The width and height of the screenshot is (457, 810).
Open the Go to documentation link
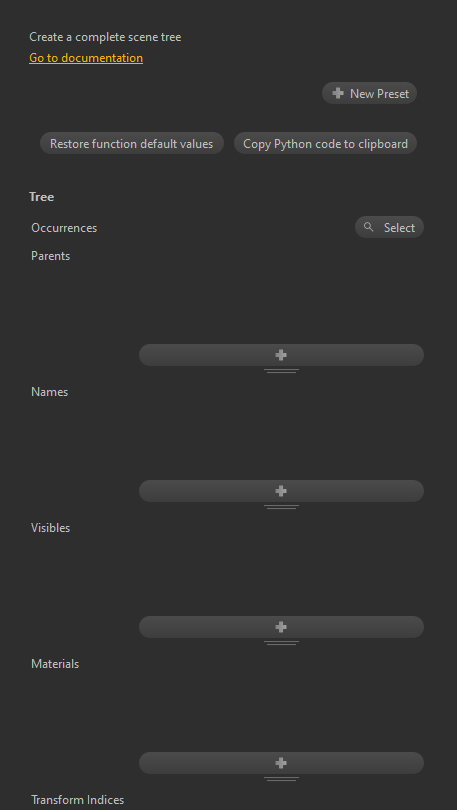86,58
